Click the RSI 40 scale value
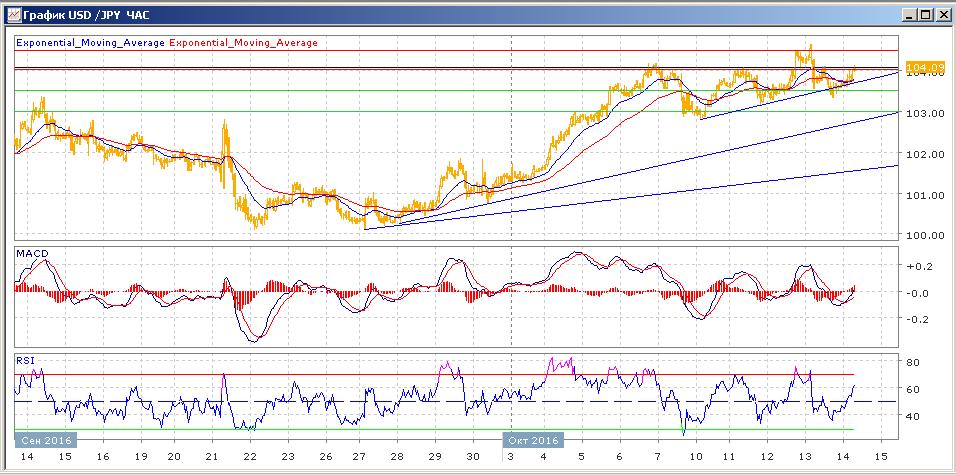 pyautogui.click(x=911, y=416)
